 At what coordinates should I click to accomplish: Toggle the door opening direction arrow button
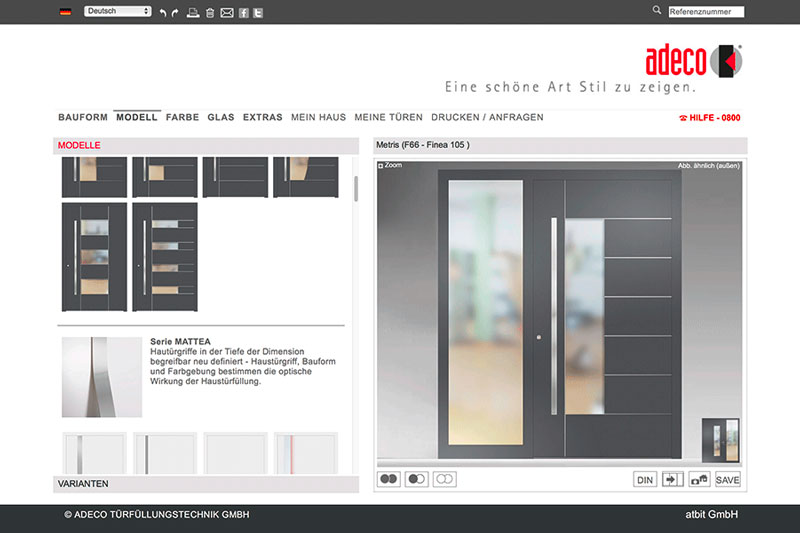tap(673, 480)
